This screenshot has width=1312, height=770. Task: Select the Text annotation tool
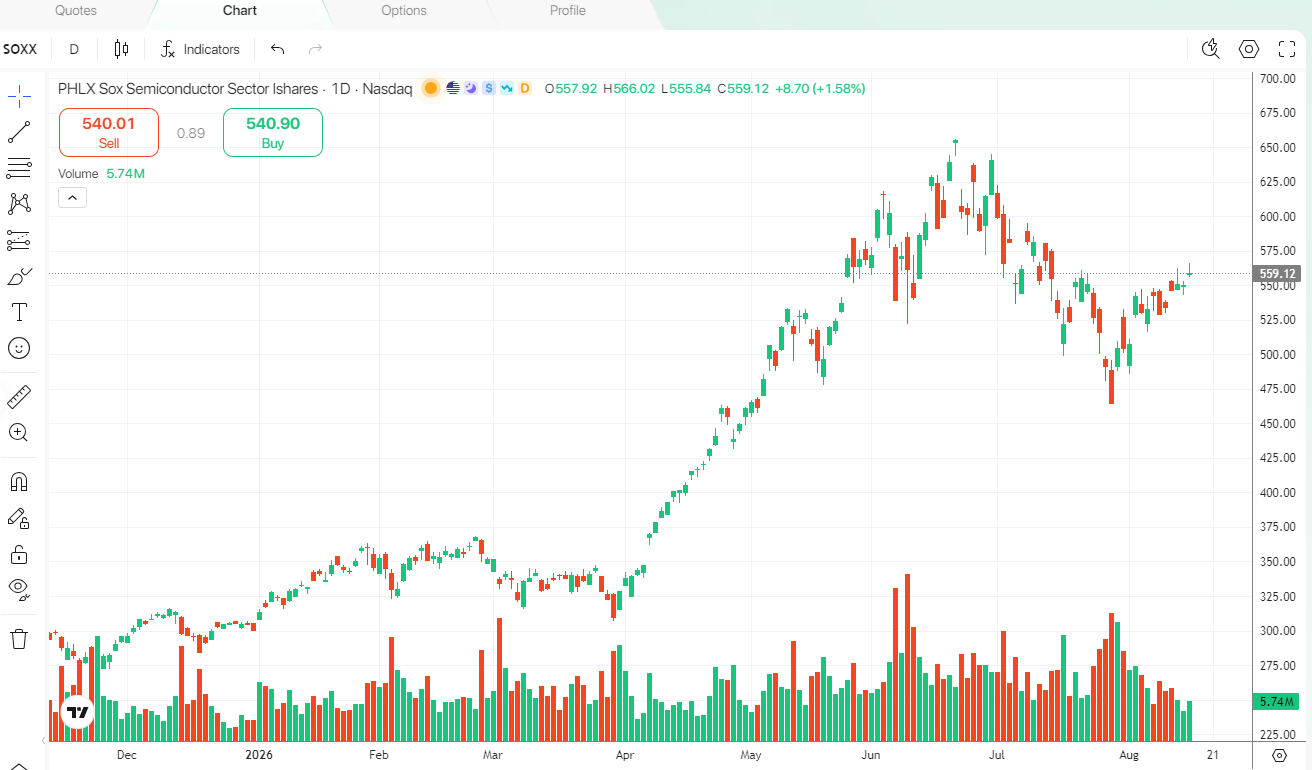pyautogui.click(x=19, y=312)
